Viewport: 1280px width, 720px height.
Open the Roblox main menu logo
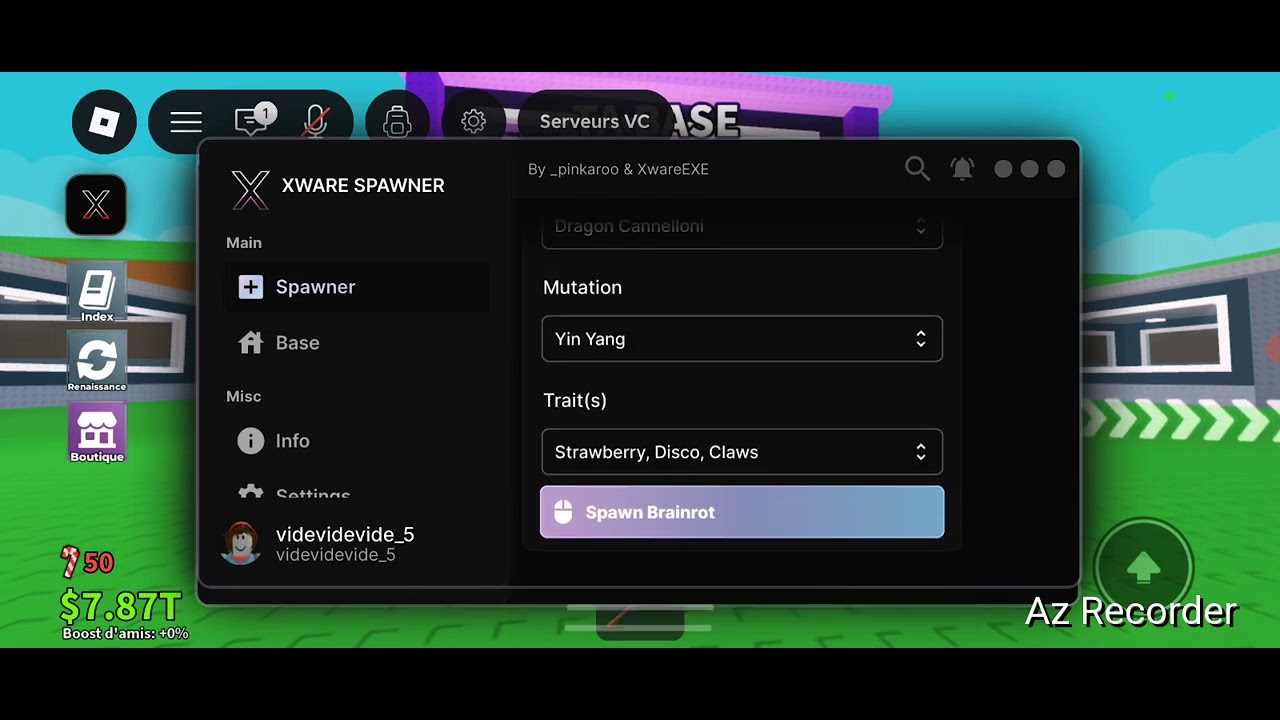pos(104,122)
